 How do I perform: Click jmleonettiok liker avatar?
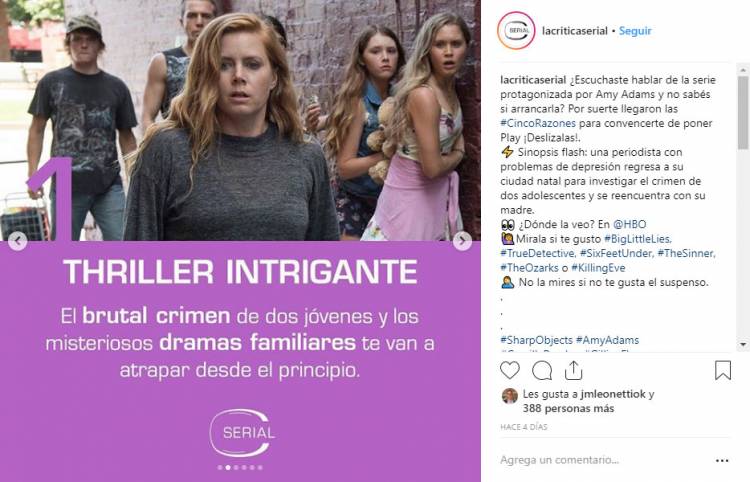tap(509, 396)
